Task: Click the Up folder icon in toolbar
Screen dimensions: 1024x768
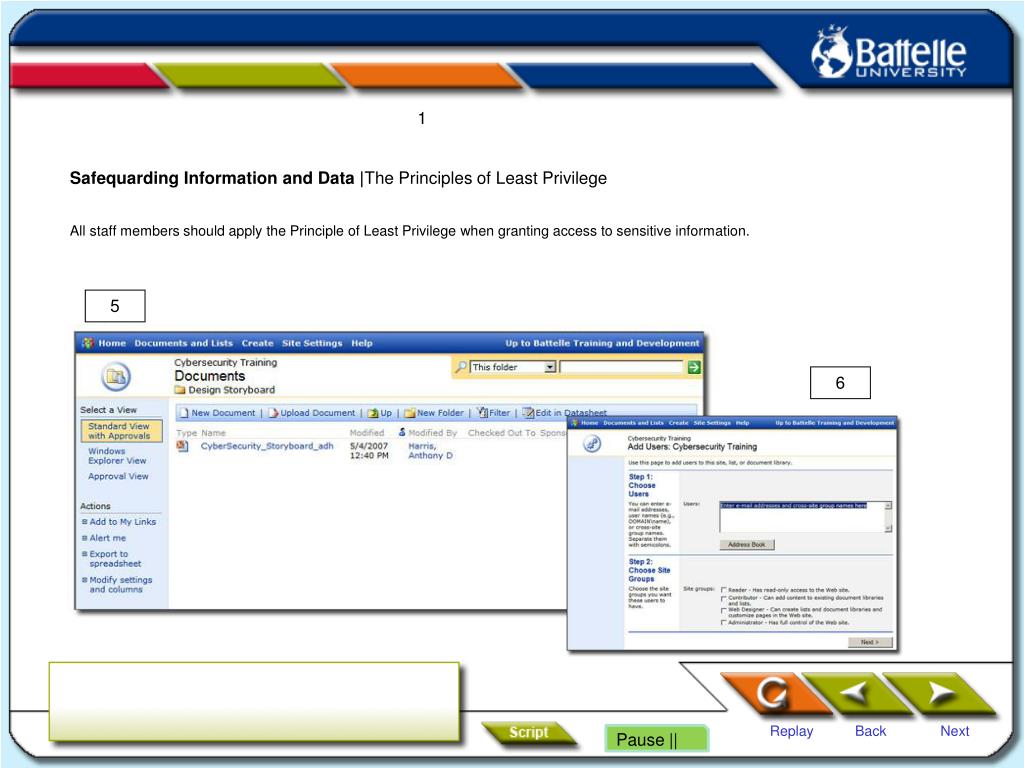Action: (373, 413)
